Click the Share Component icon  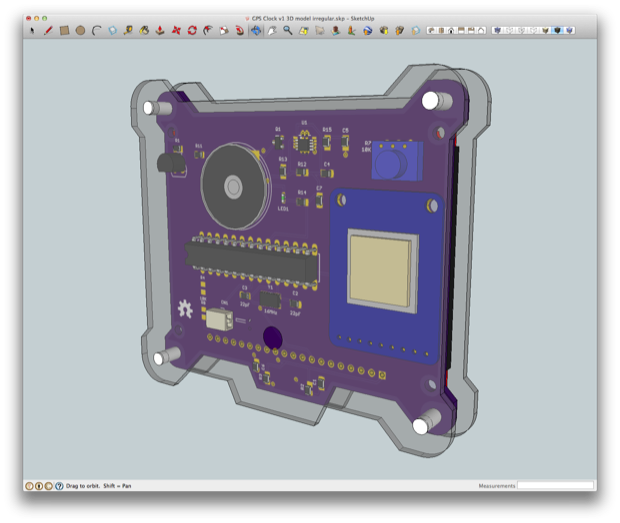(x=416, y=30)
